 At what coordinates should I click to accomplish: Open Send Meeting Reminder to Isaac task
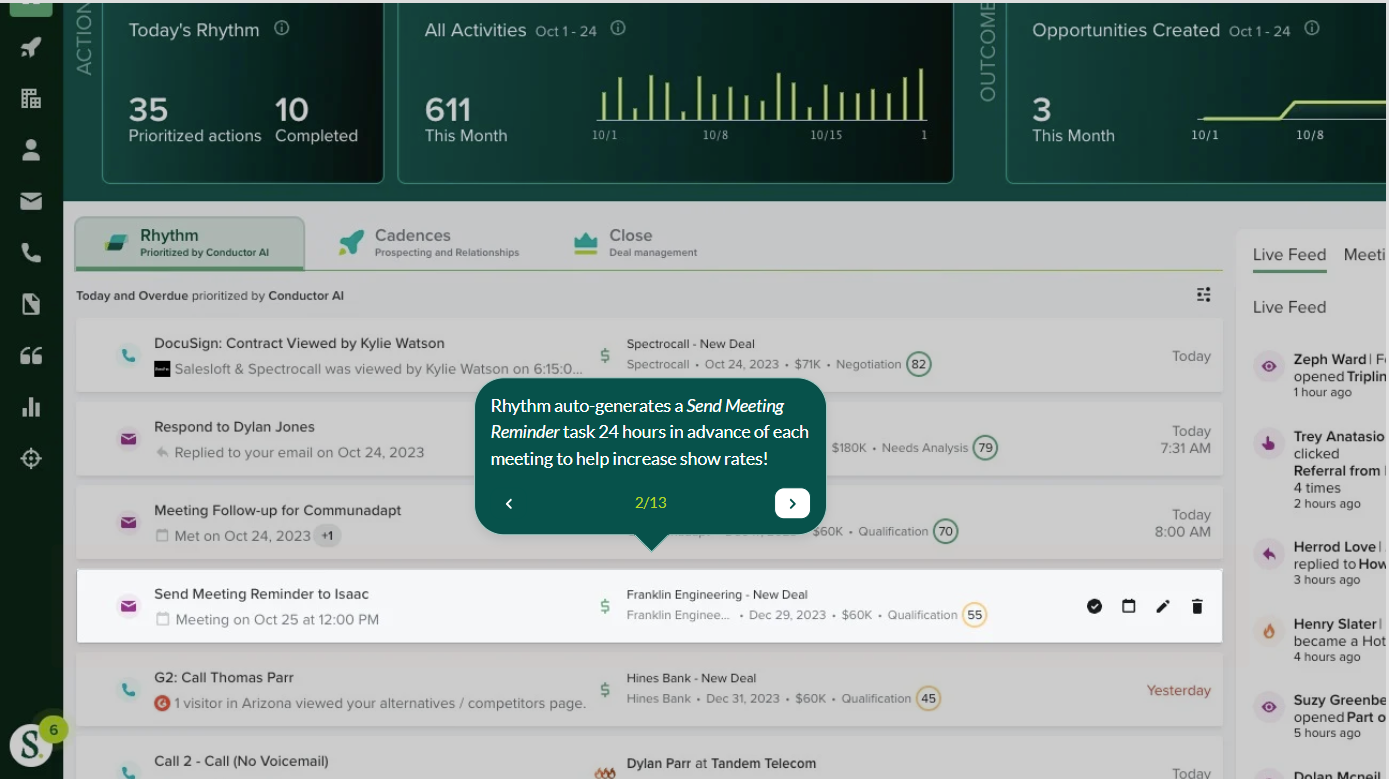pyautogui.click(x=261, y=594)
